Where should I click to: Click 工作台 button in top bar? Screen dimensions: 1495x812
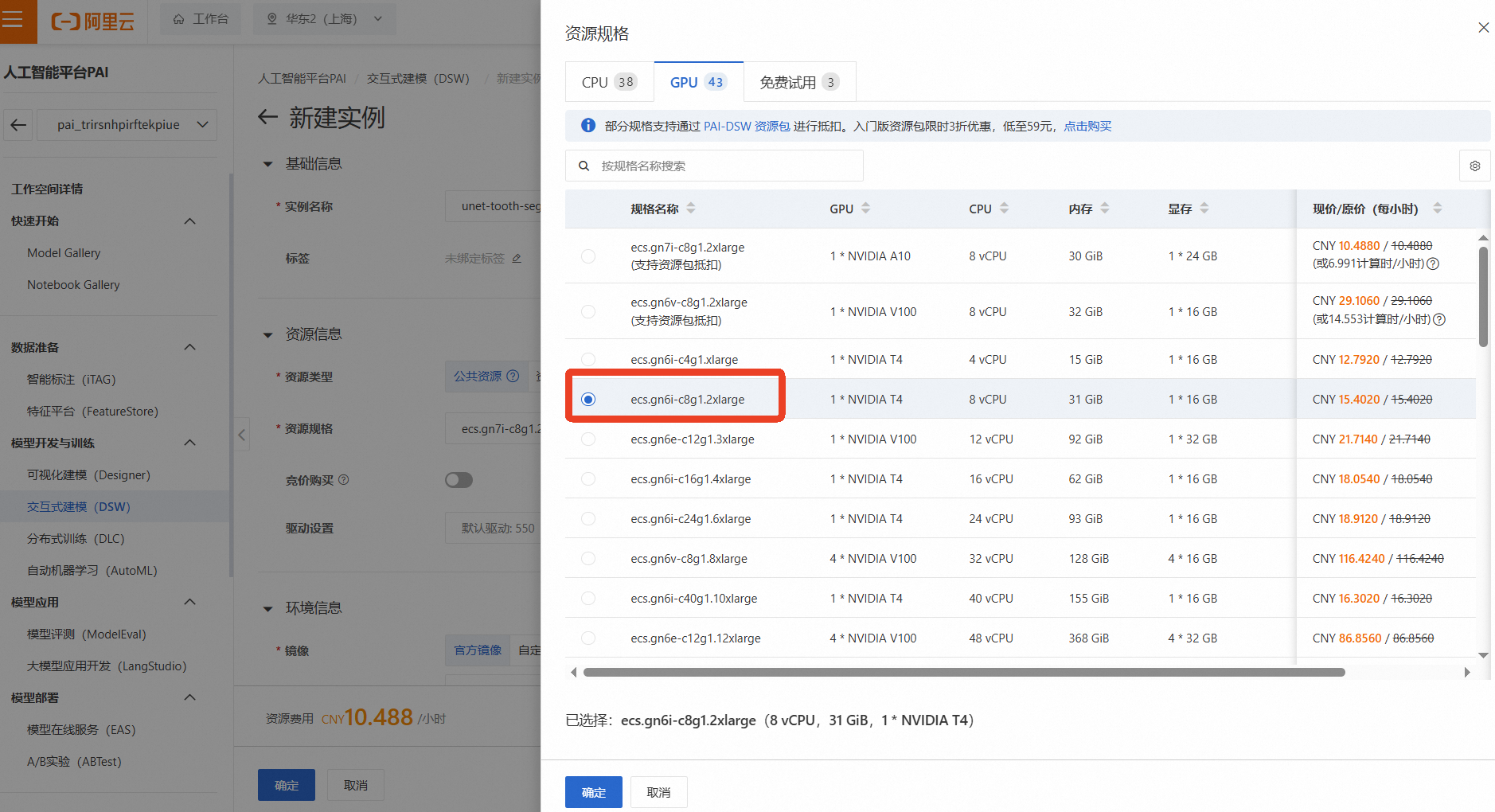[x=201, y=19]
